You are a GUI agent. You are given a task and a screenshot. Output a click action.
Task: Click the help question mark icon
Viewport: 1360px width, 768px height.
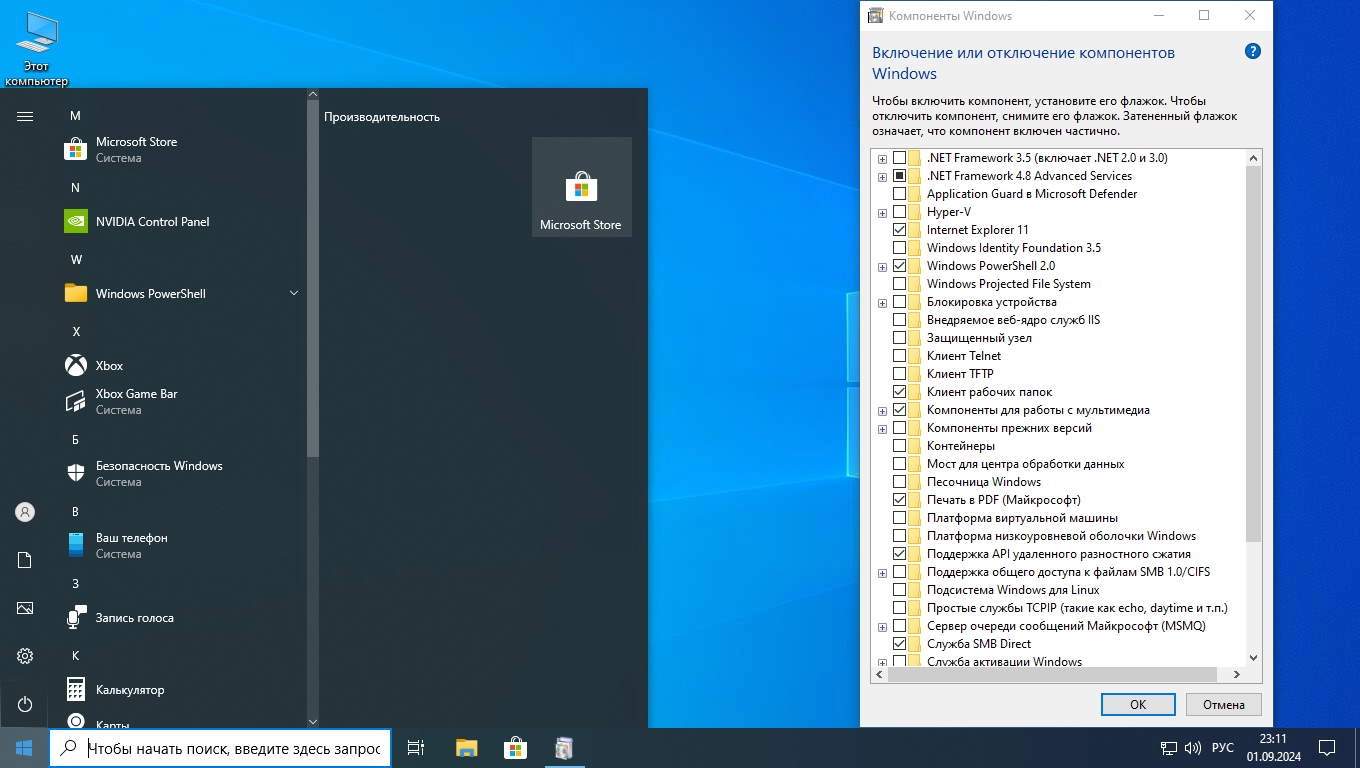coord(1252,52)
